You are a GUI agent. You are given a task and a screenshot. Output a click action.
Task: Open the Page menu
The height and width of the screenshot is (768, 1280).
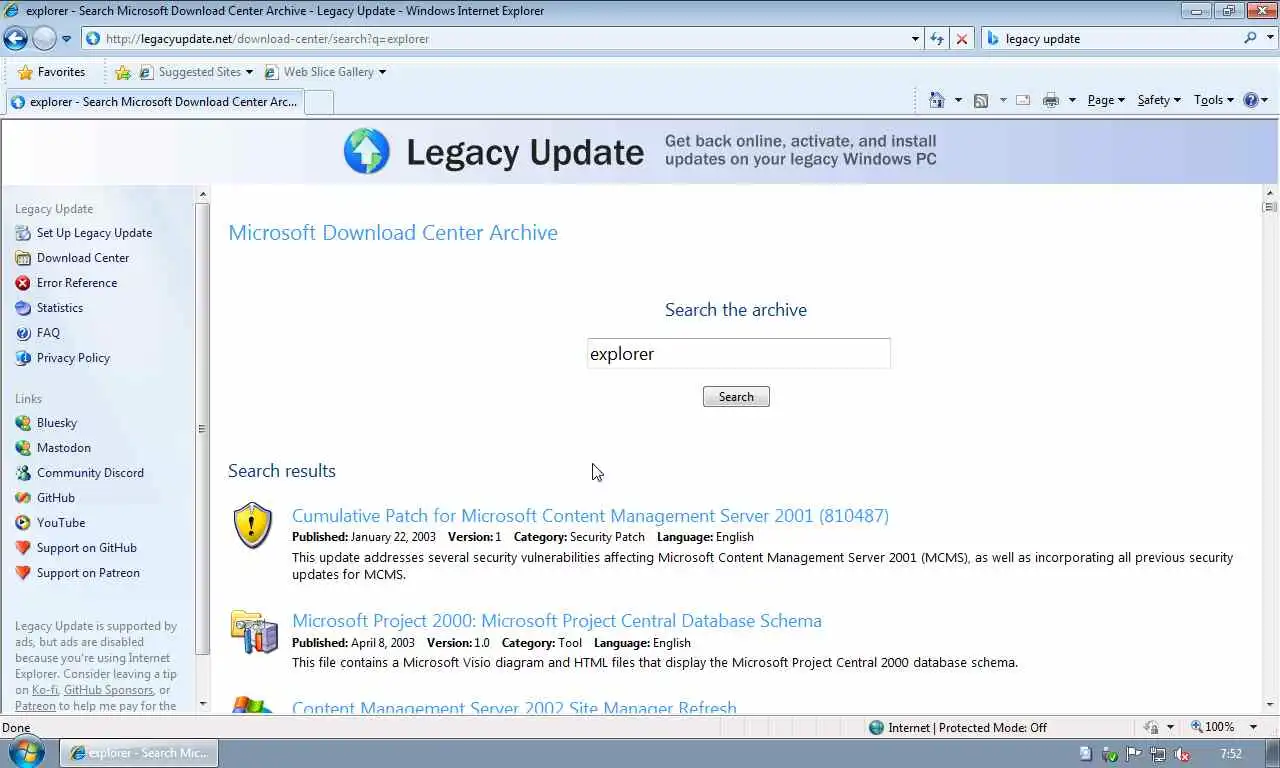tap(1106, 100)
